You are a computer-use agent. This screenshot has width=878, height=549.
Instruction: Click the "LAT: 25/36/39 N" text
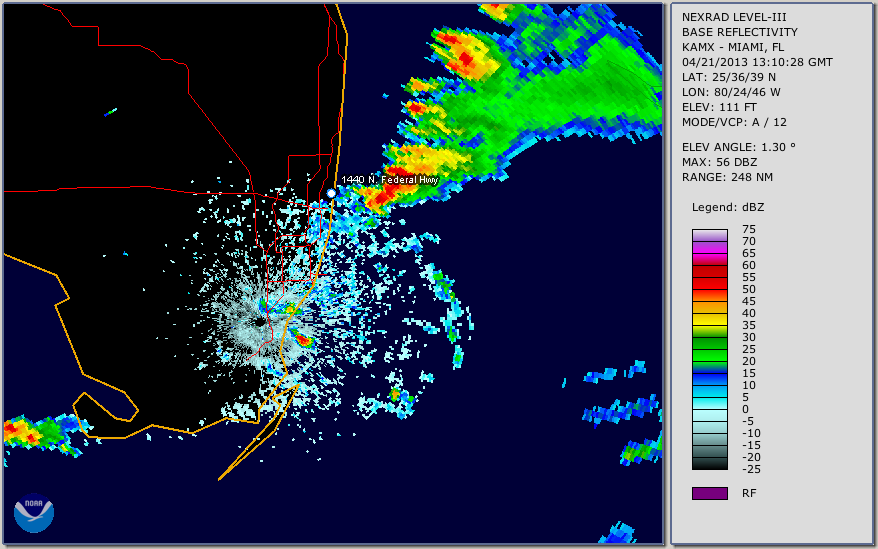[728, 77]
